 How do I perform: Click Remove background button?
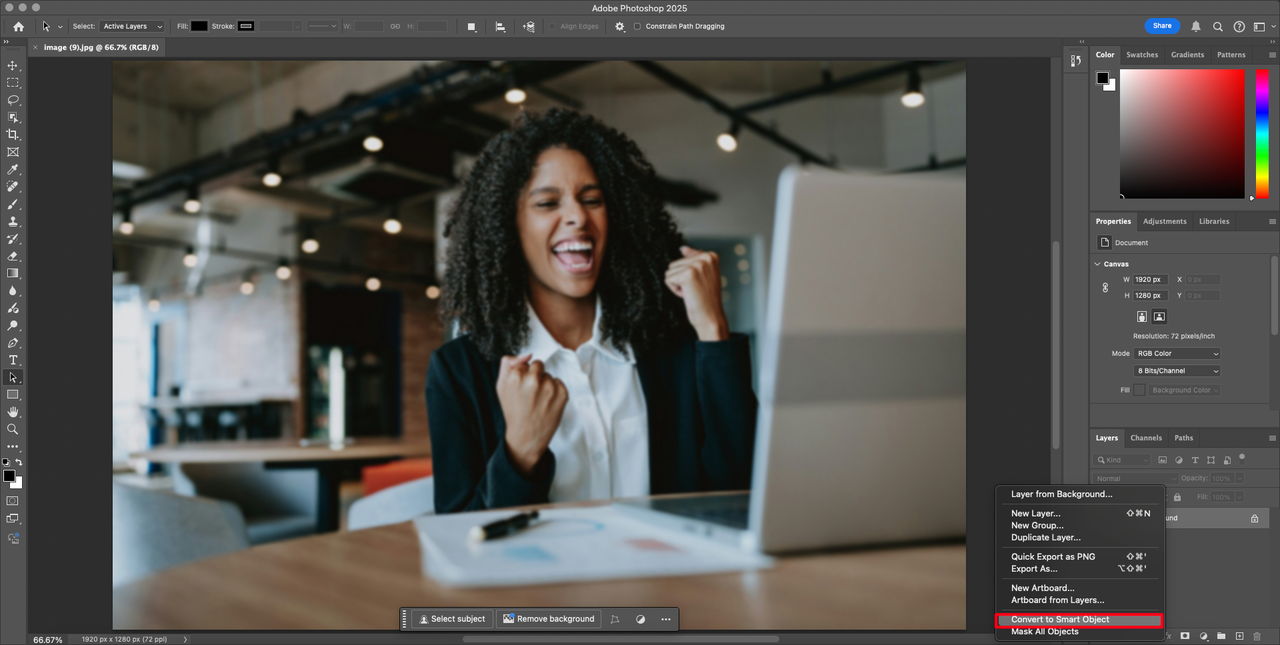(549, 619)
